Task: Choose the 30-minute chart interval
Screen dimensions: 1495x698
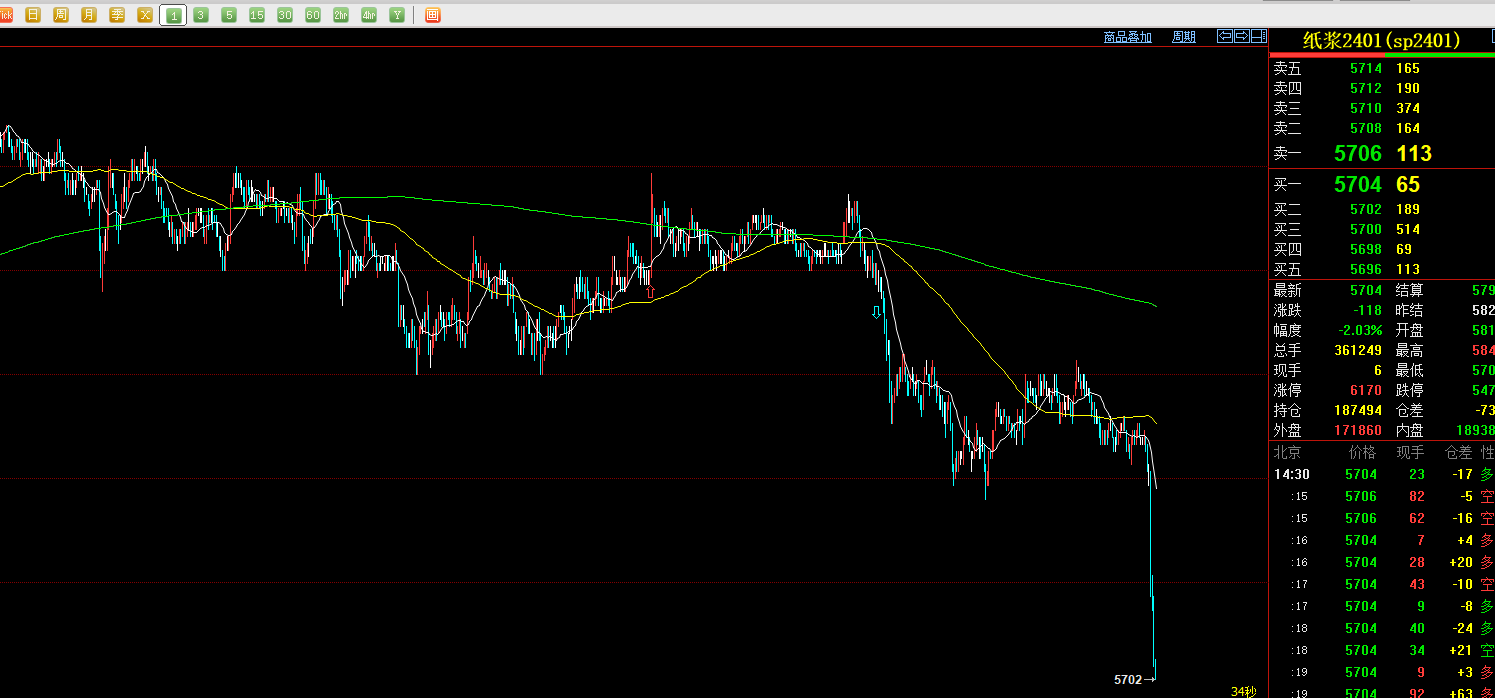Action: 285,15
